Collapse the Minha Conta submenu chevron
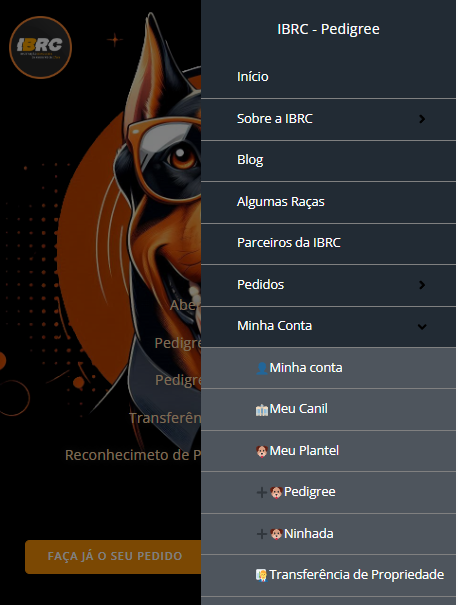Image resolution: width=458 pixels, height=605 pixels. pyautogui.click(x=422, y=326)
